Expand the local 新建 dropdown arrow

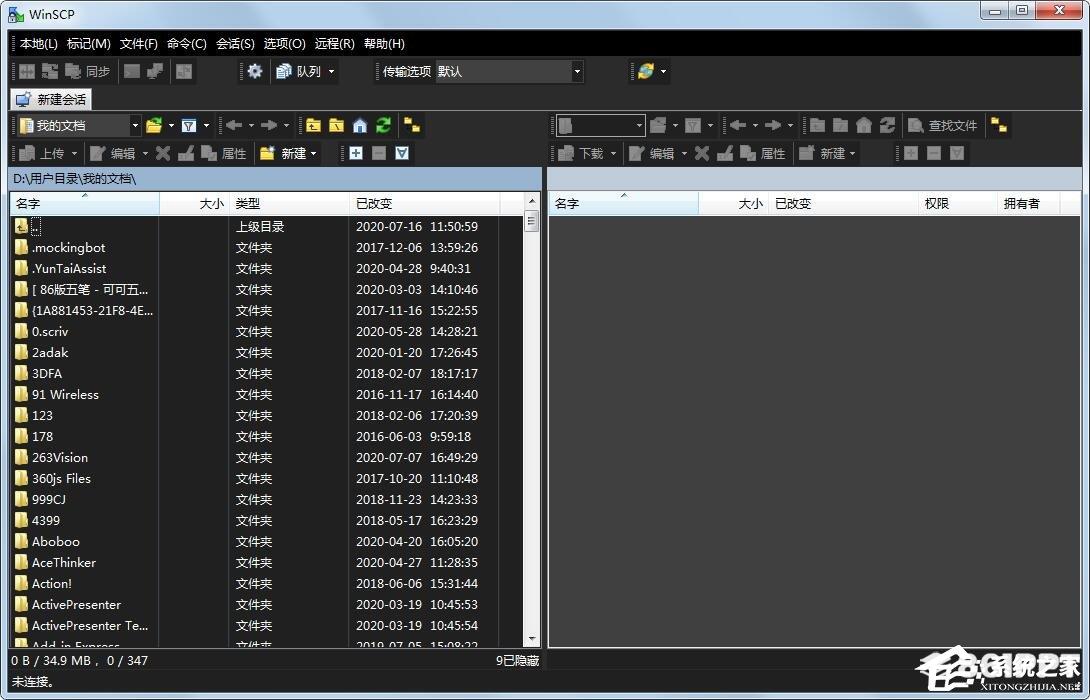tap(314, 153)
